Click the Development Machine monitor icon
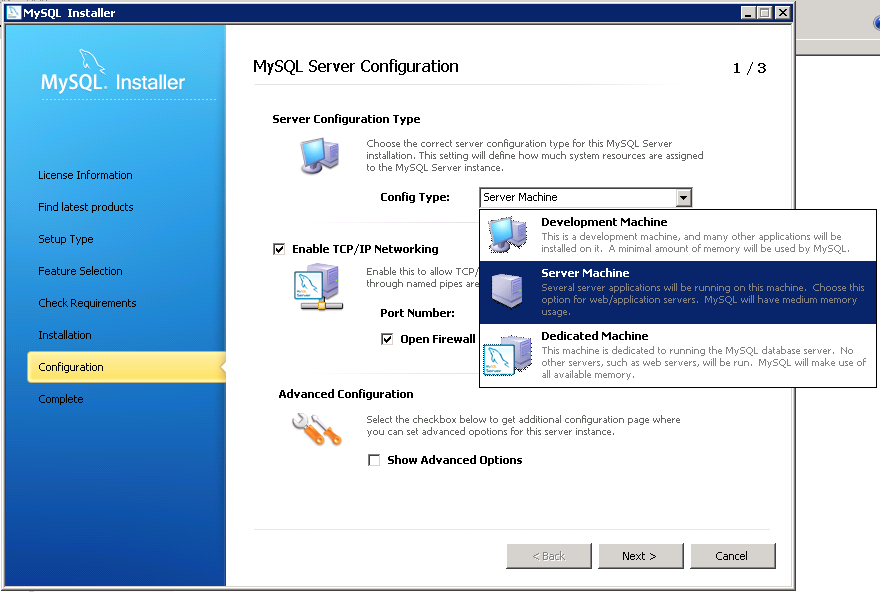 [508, 235]
